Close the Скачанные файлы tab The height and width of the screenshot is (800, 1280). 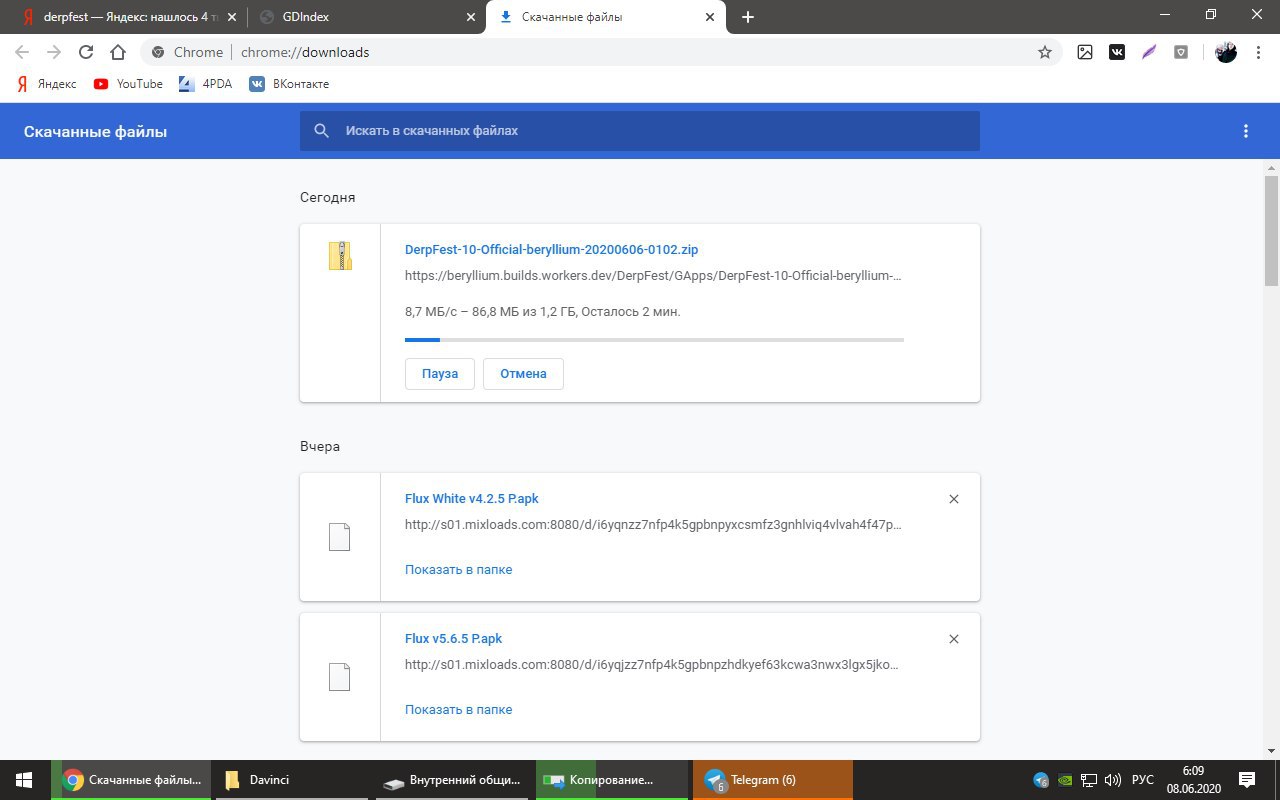tap(711, 17)
